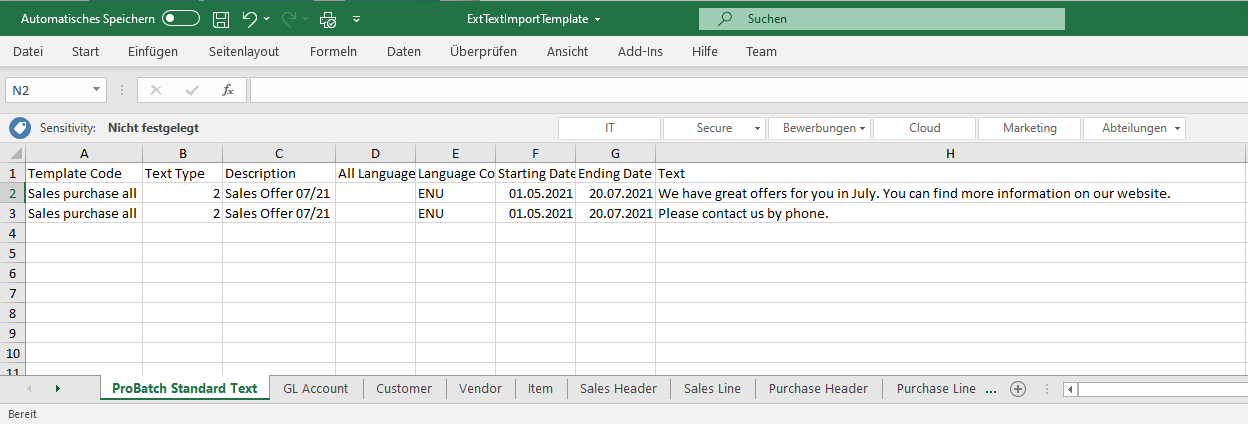Screen dimensions: 1248x424
Task: Open the Customize Quick Access Toolbar arrow
Action: [x=357, y=19]
